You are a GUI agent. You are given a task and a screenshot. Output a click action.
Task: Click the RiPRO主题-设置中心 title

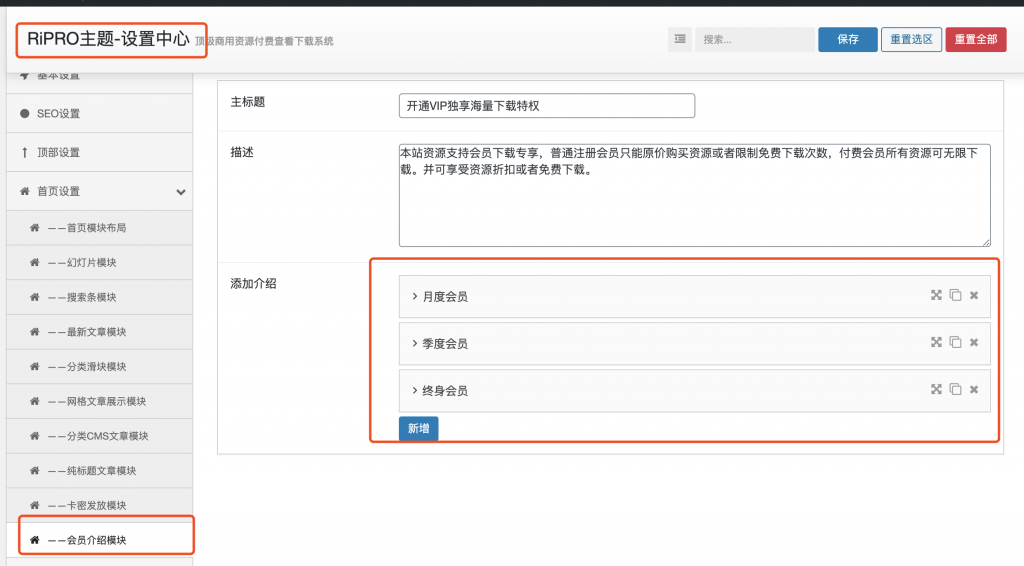(108, 39)
